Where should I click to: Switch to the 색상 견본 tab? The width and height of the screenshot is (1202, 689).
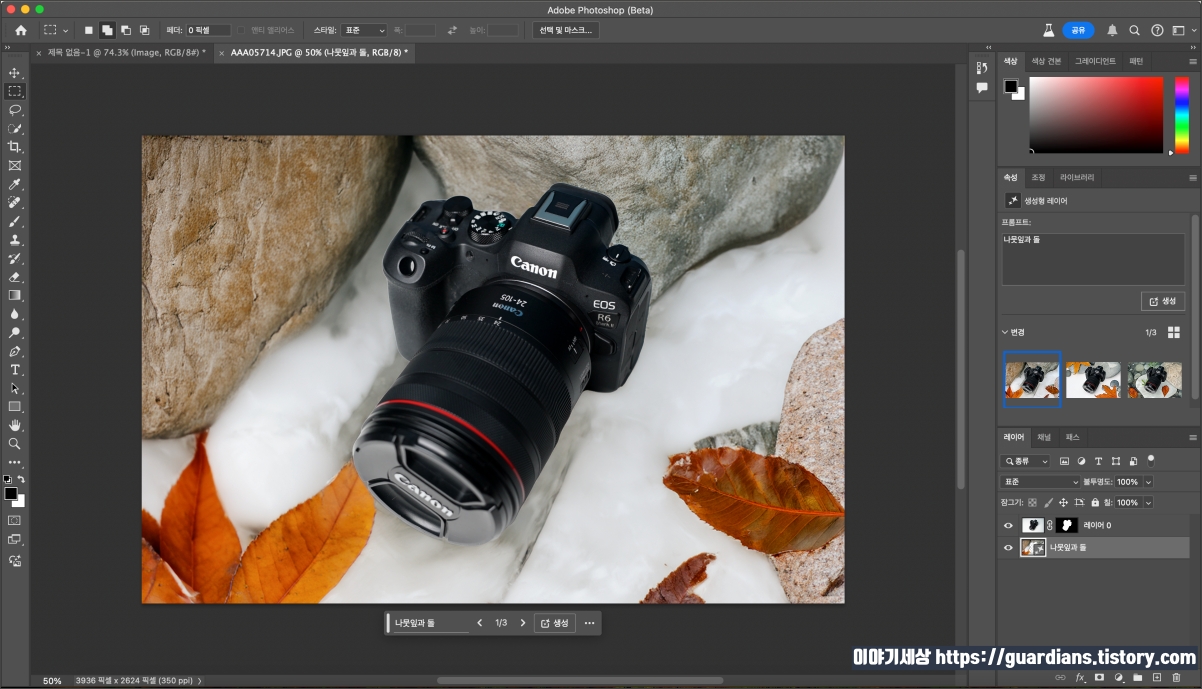[x=1047, y=61]
